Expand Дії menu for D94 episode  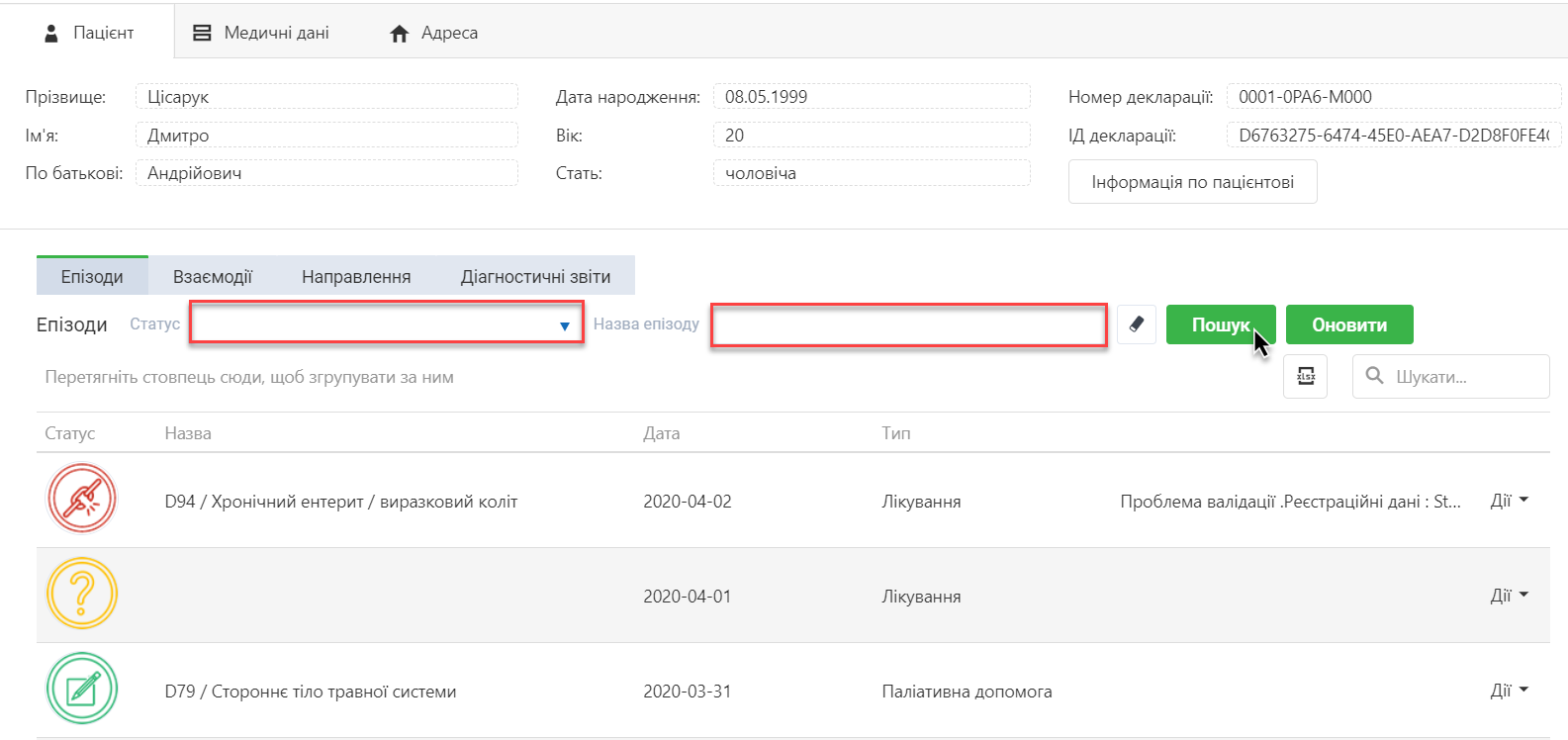pos(1509,501)
